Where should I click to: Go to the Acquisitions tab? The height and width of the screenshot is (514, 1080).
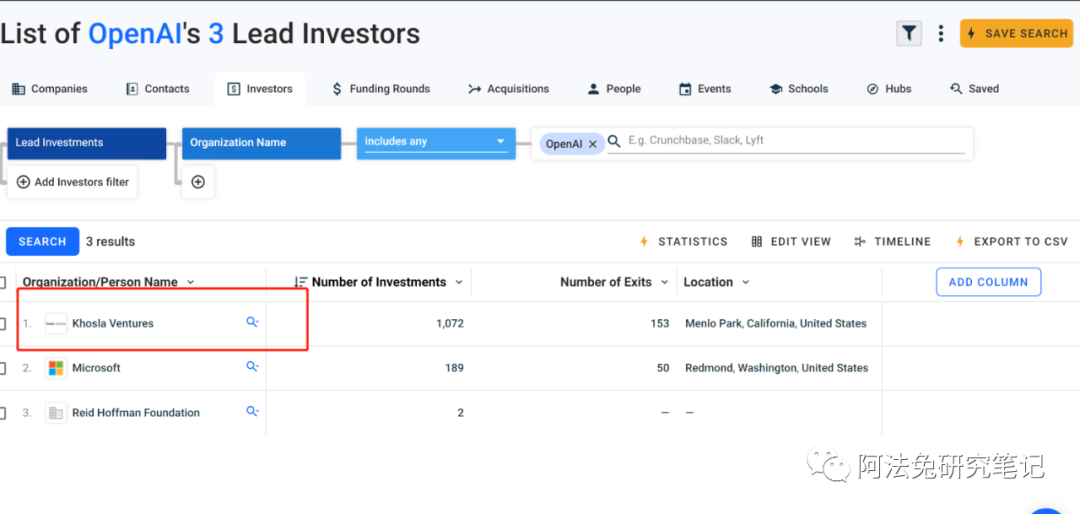[x=508, y=89]
